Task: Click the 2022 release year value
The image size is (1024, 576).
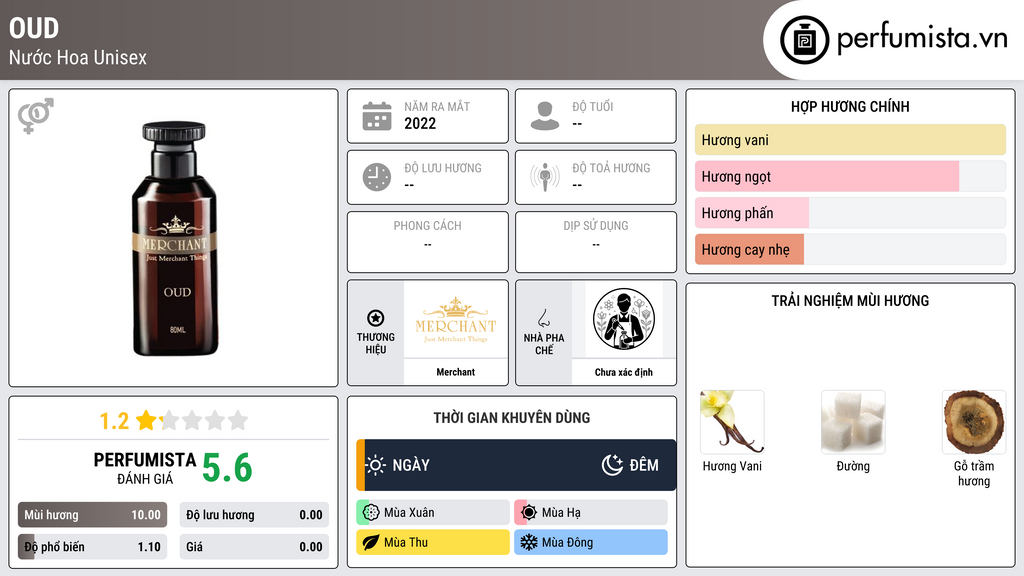Action: [420, 123]
